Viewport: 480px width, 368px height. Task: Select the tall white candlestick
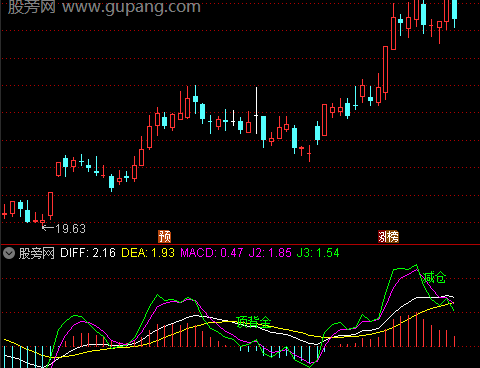tap(256, 110)
